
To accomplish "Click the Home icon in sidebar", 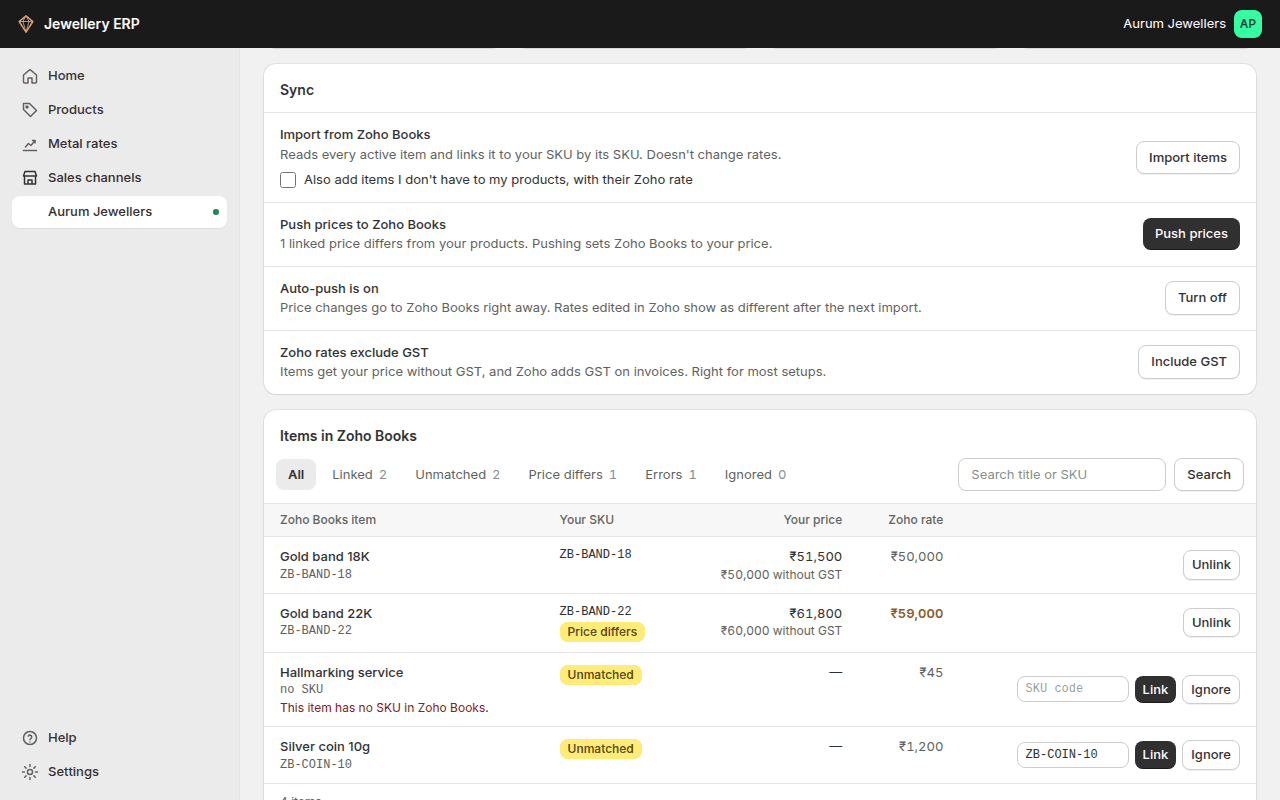I will [30, 76].
